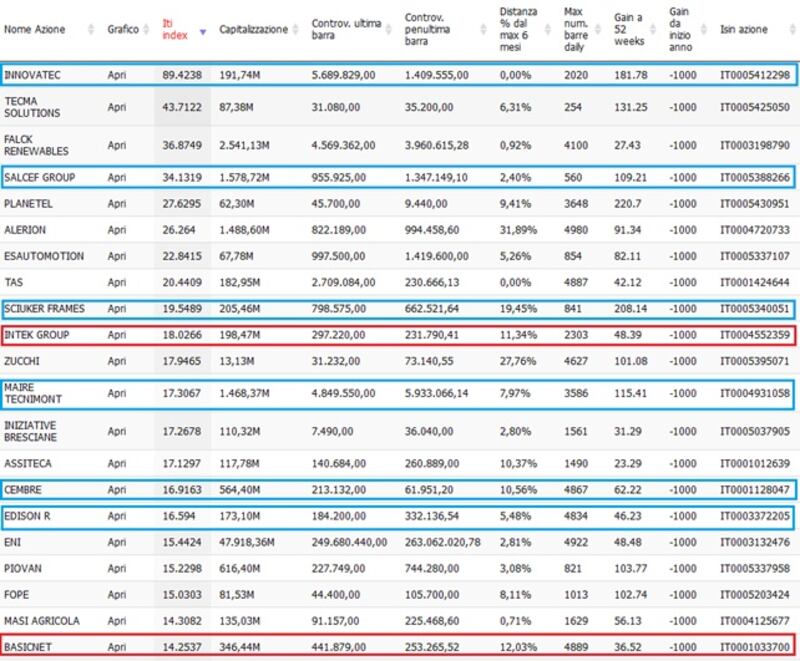Click the Grafico column sort arrows

pos(146,30)
